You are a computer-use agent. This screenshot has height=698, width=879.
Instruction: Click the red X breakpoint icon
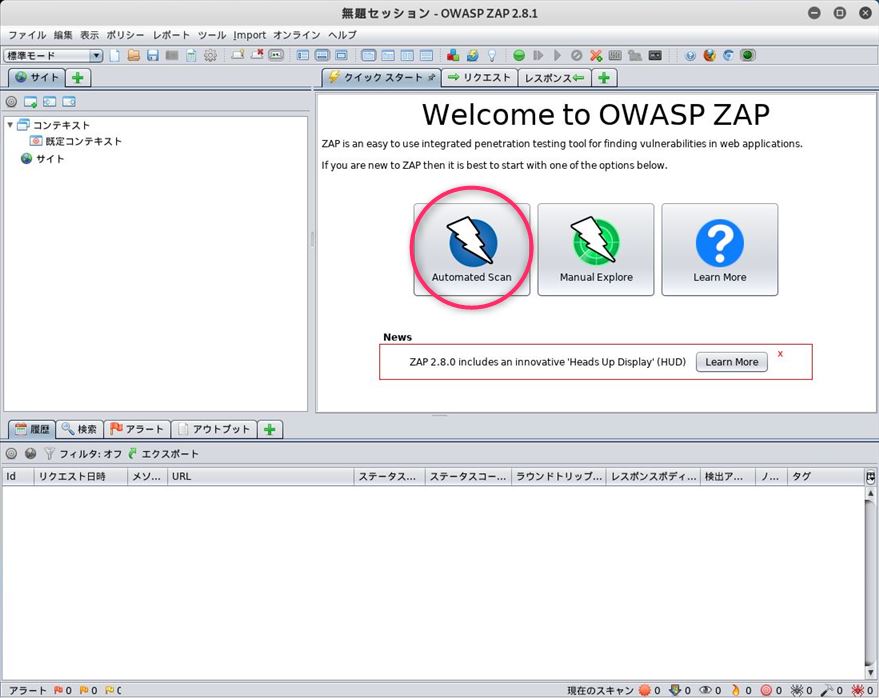pyautogui.click(x=596, y=56)
